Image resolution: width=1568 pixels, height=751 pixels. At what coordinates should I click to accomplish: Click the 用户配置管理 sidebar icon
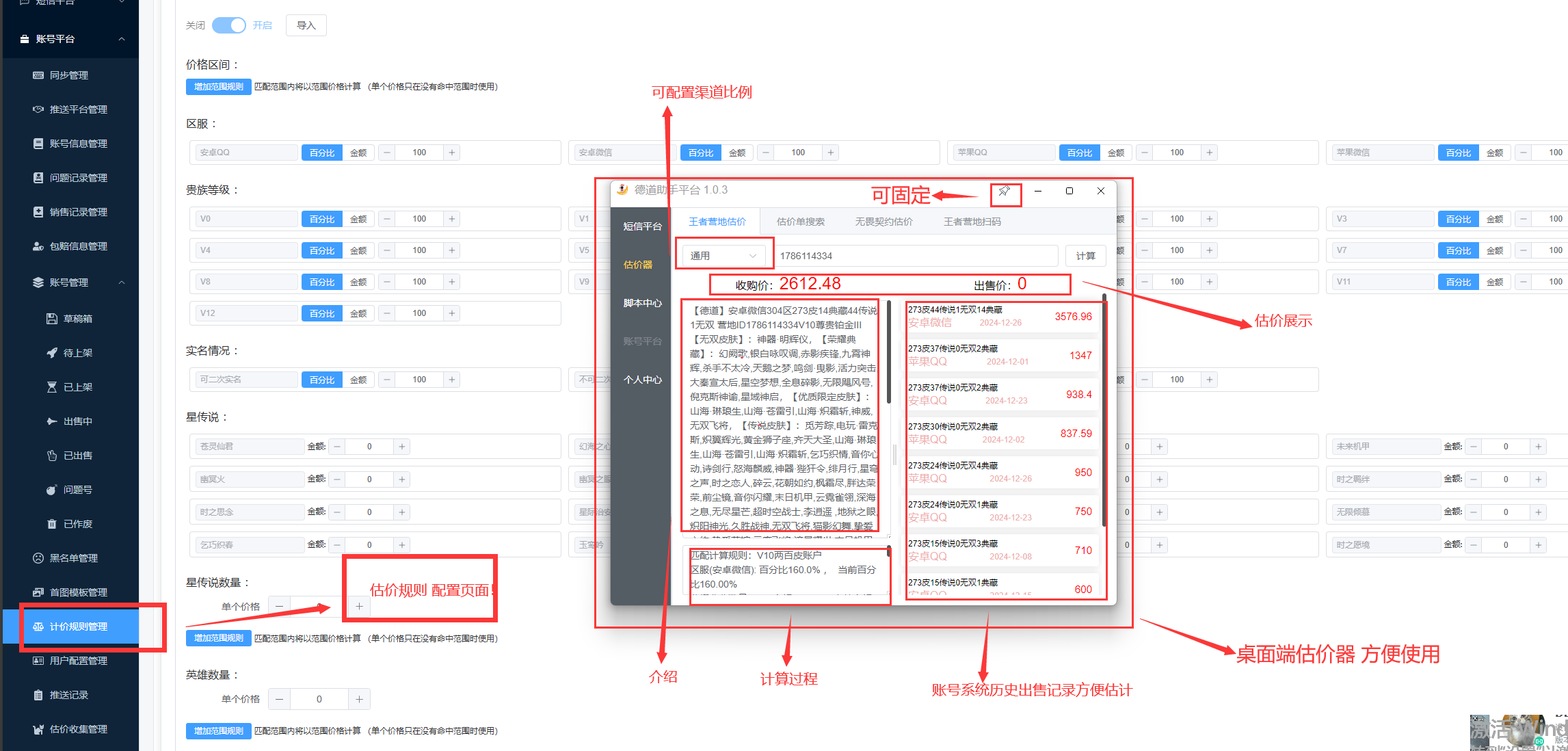pos(38,661)
